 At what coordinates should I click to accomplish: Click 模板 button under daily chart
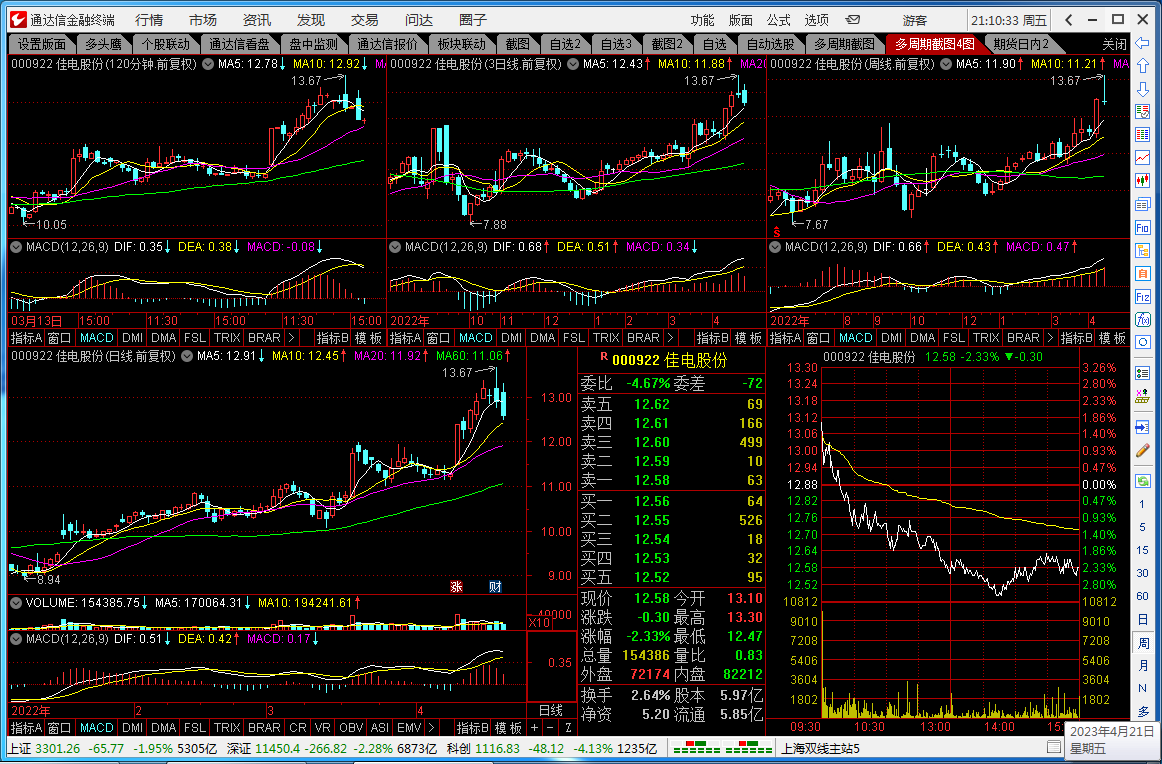[508, 728]
